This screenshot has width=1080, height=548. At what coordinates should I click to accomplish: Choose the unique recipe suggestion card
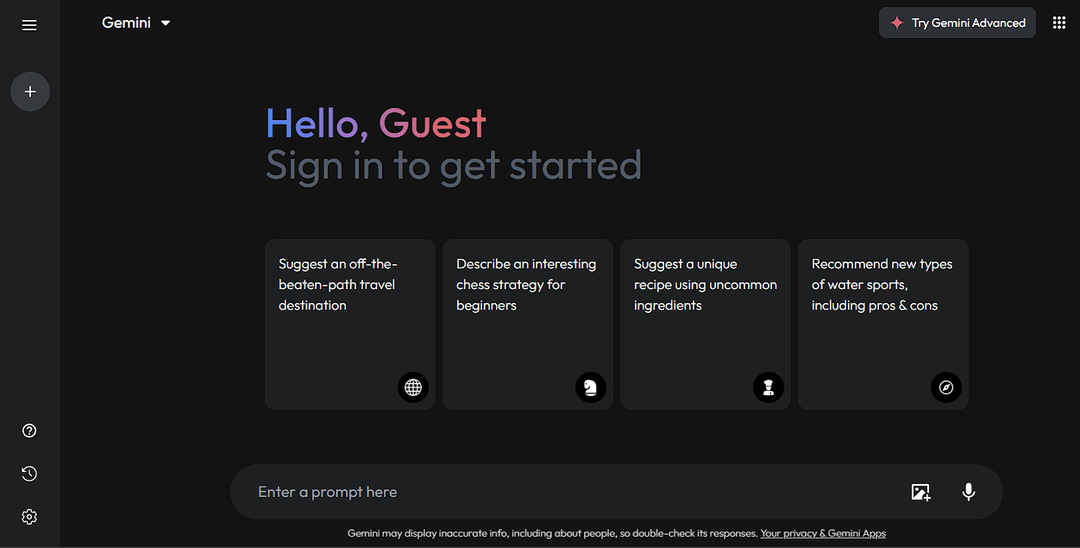click(705, 310)
